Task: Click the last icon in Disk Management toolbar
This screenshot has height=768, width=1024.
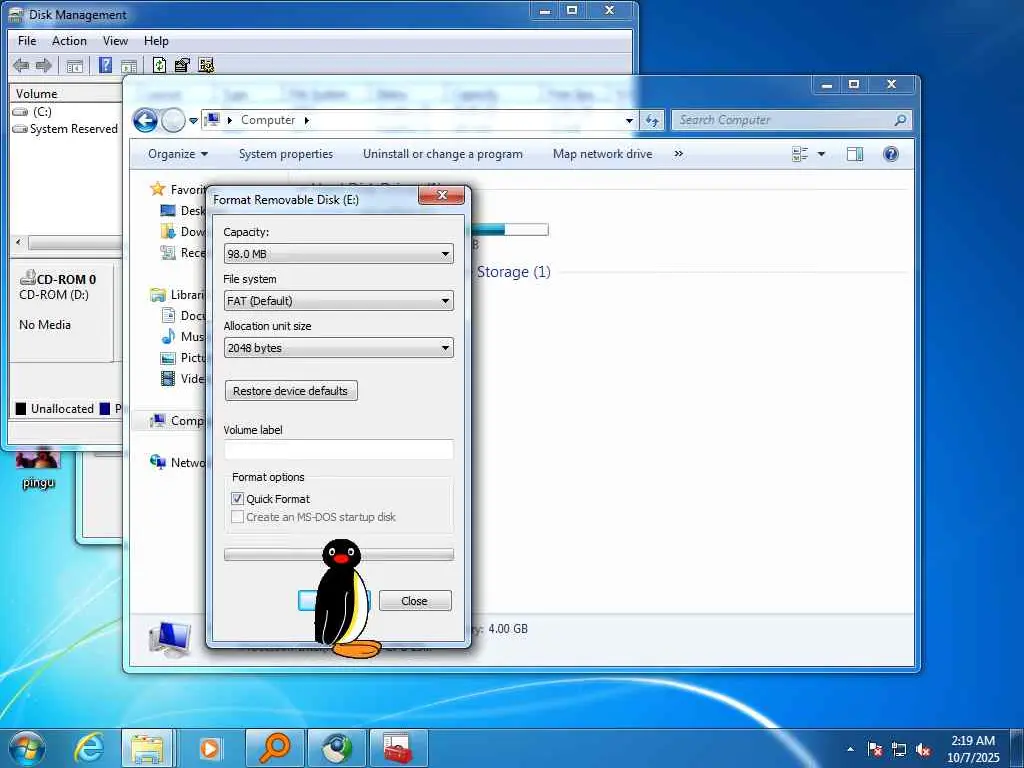Action: 206,65
